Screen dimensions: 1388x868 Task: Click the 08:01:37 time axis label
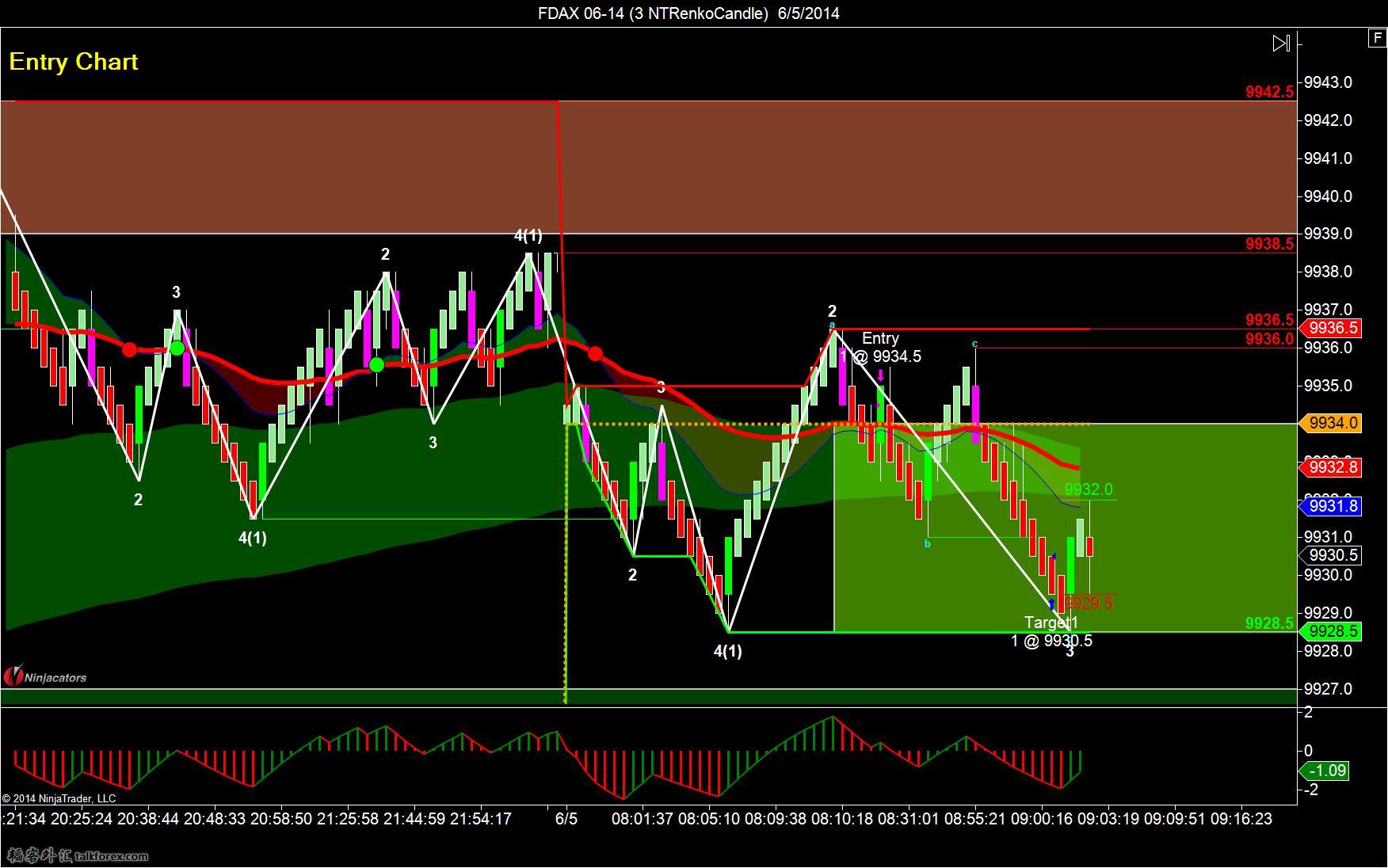[643, 819]
